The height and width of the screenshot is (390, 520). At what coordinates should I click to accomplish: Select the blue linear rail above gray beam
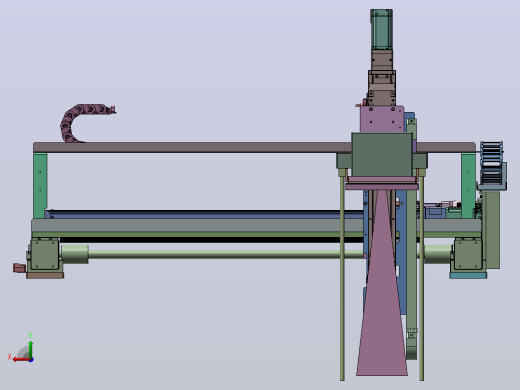[203, 214]
